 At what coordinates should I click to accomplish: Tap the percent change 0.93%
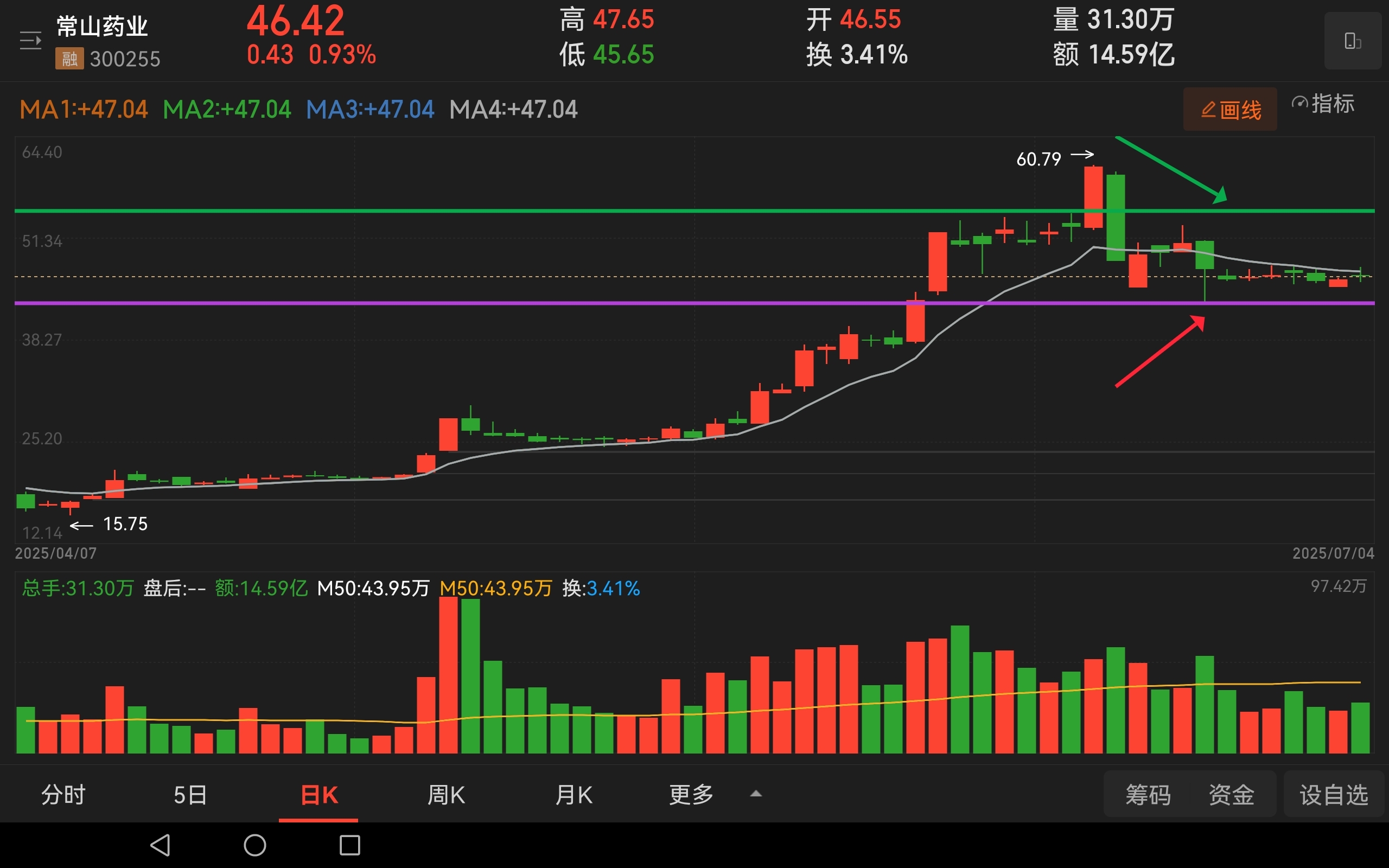[343, 55]
